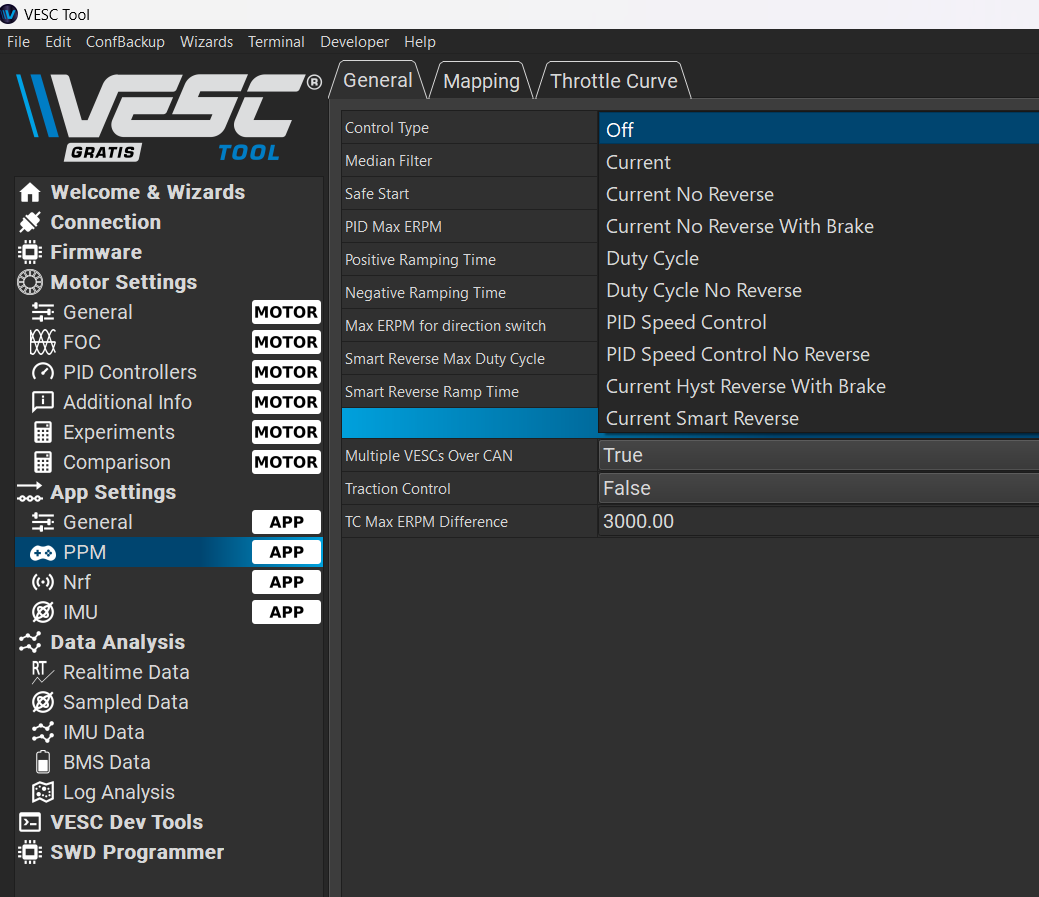Click the Welcome & Wizards home icon
The height and width of the screenshot is (897, 1039).
(x=30, y=192)
